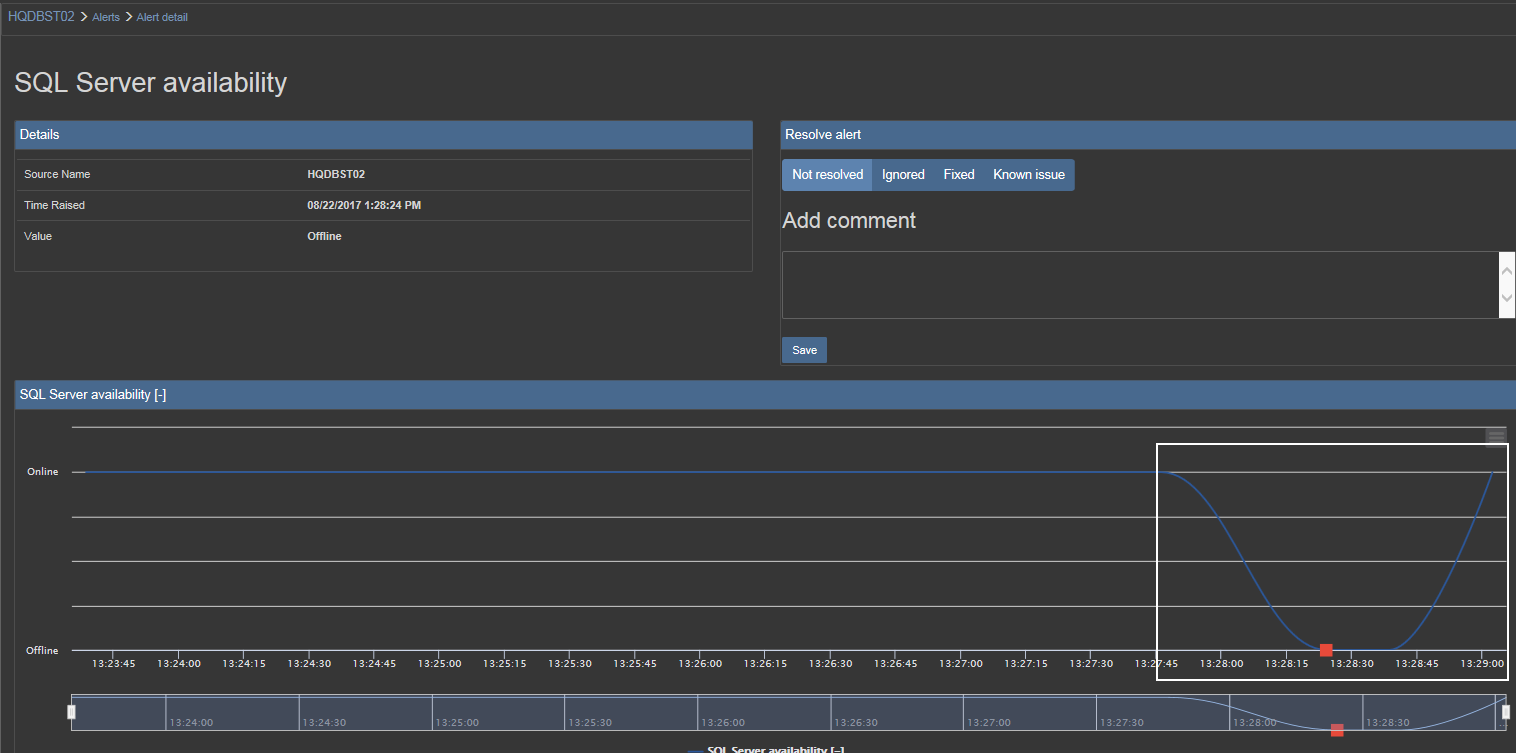Open the chart hamburger context menu
1516x753 pixels.
pyautogui.click(x=1496, y=436)
